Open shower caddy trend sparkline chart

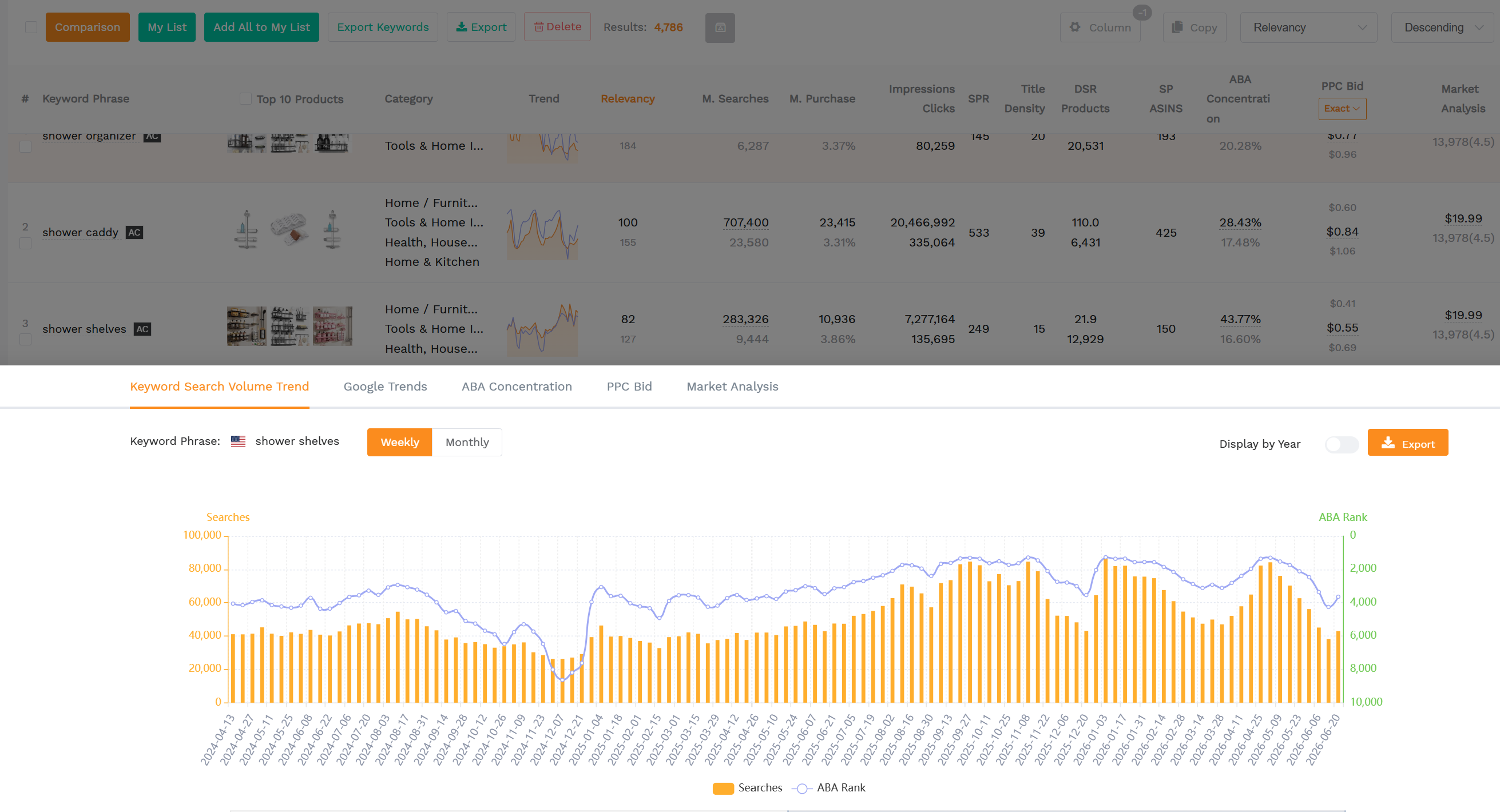[542, 233]
